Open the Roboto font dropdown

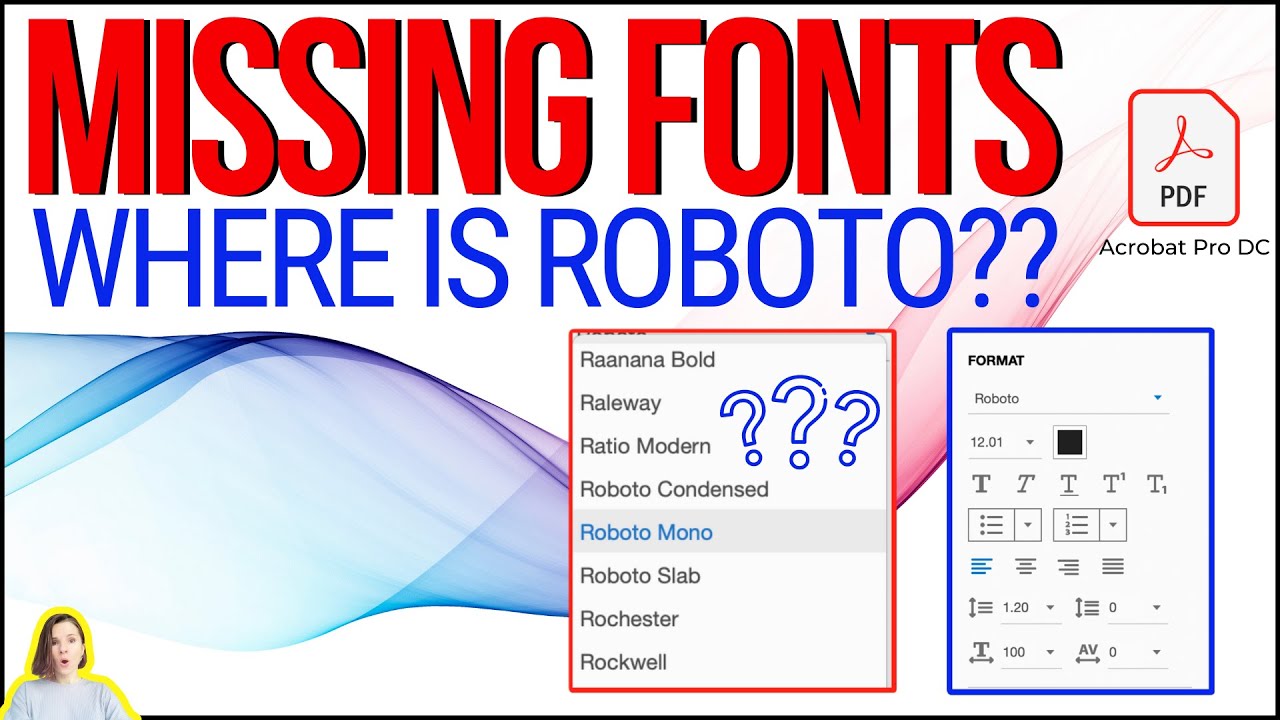tap(1068, 398)
